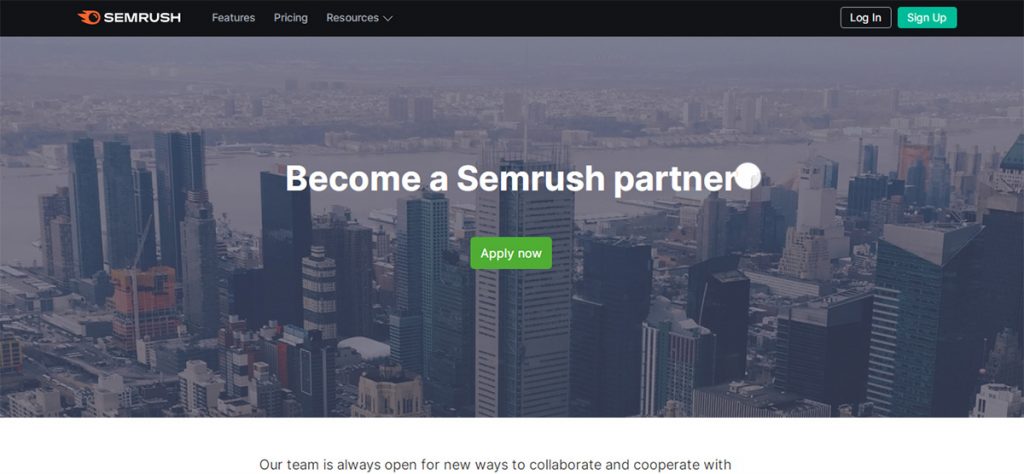
Task: Click the word Semrush in the heading
Action: coord(530,178)
